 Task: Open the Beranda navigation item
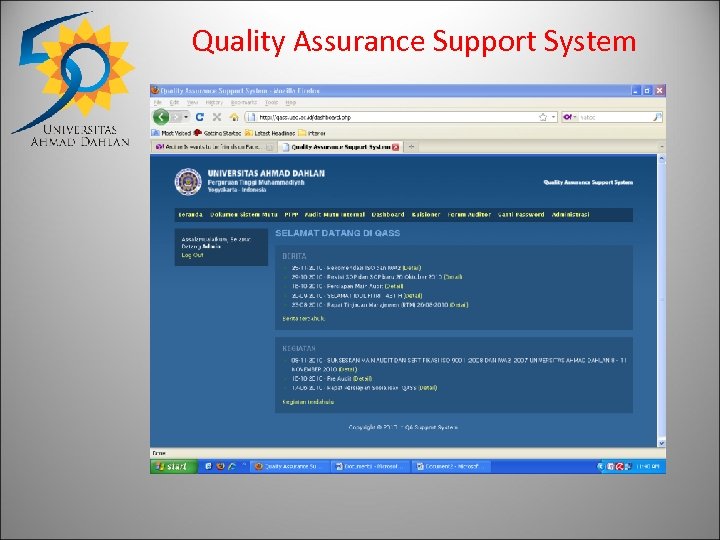tap(190, 214)
